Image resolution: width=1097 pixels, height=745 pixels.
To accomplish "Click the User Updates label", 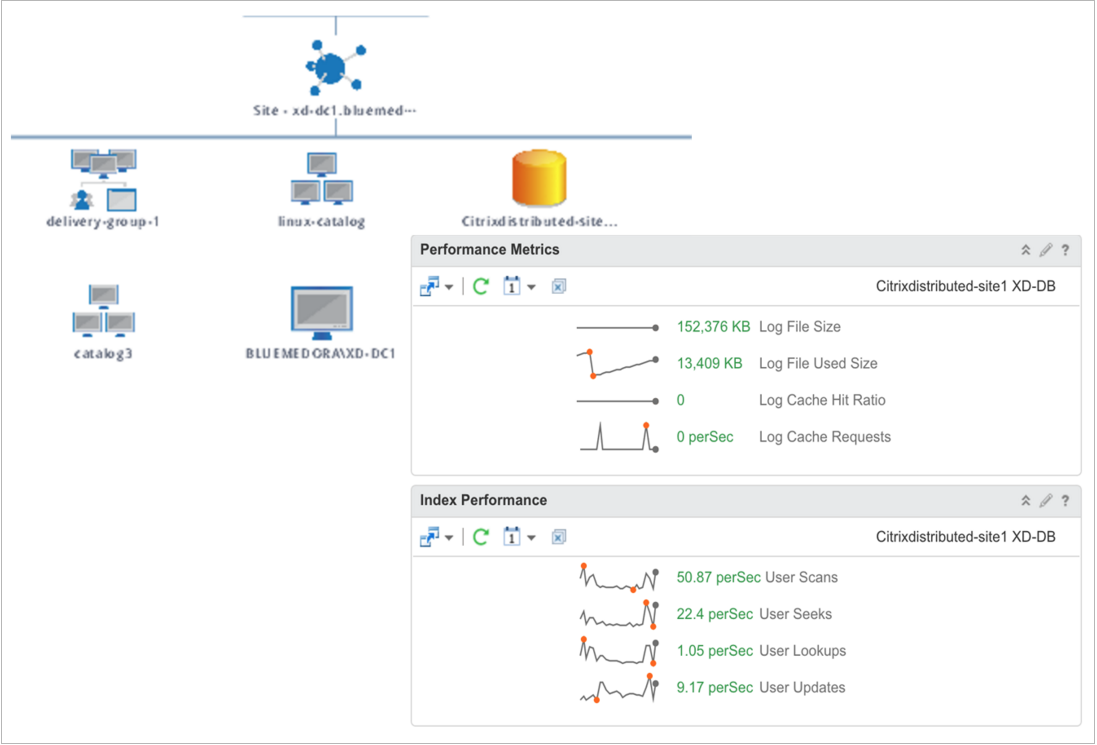I will pos(802,687).
